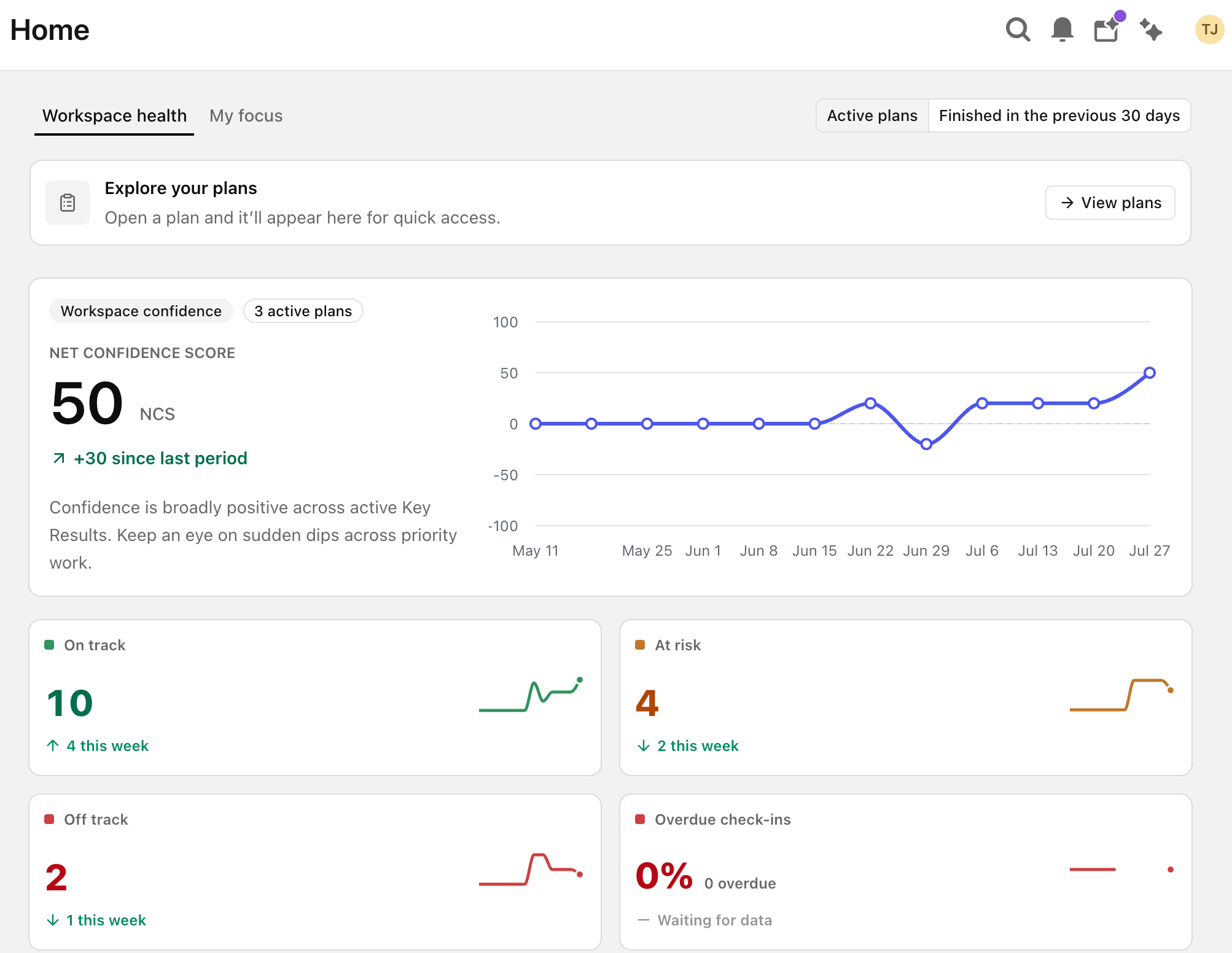This screenshot has width=1232, height=953.
Task: Select the Active plans filter
Action: (x=872, y=115)
